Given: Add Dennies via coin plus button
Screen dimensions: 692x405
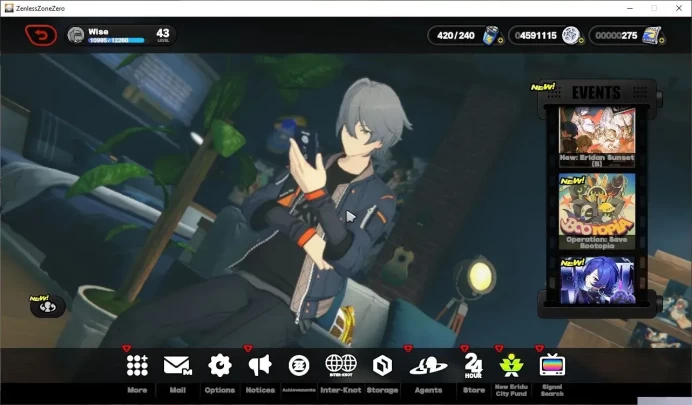Looking at the screenshot, I should tap(581, 41).
